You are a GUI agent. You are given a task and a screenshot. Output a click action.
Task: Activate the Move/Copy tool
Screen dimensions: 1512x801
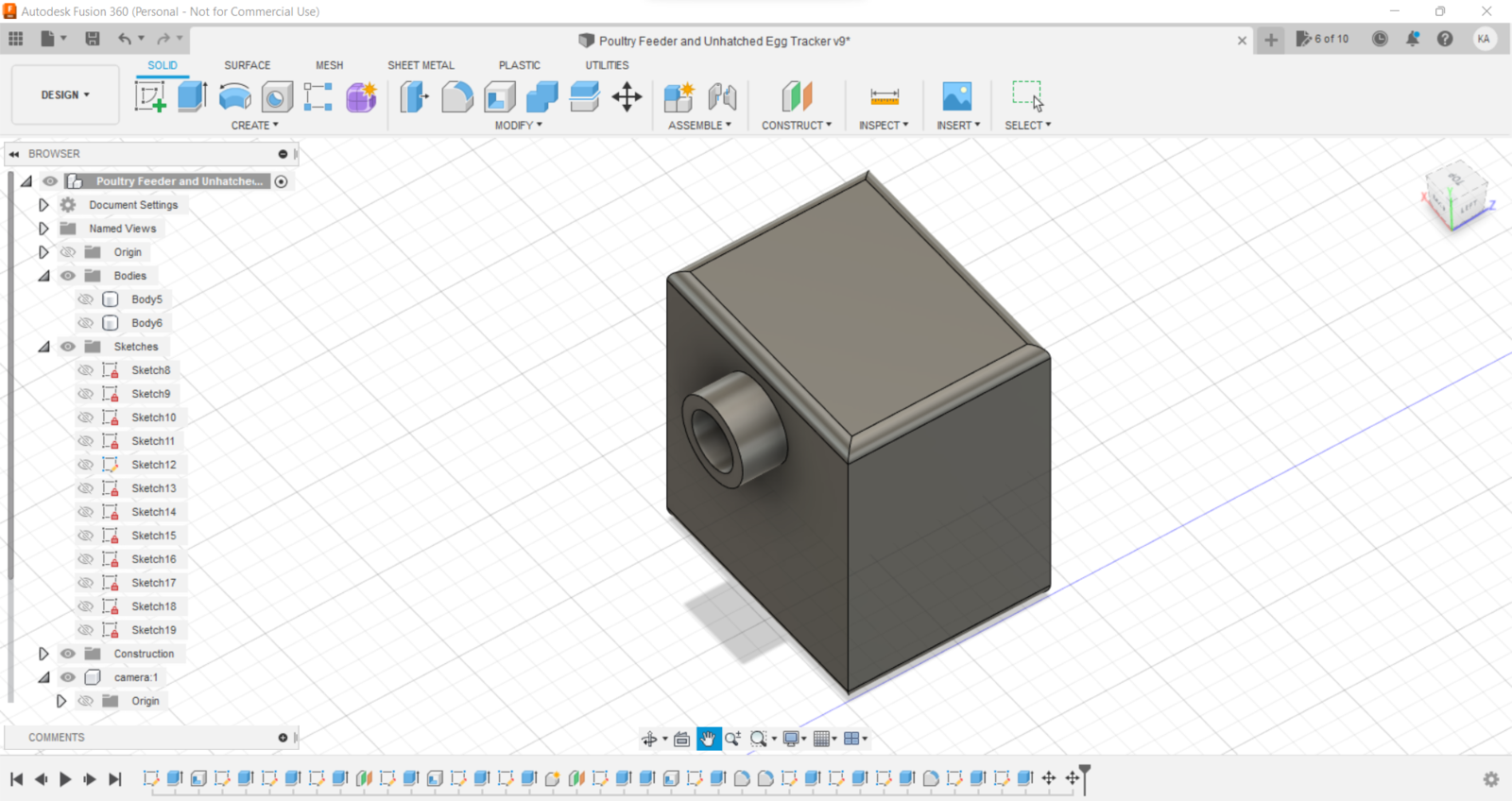(x=627, y=96)
